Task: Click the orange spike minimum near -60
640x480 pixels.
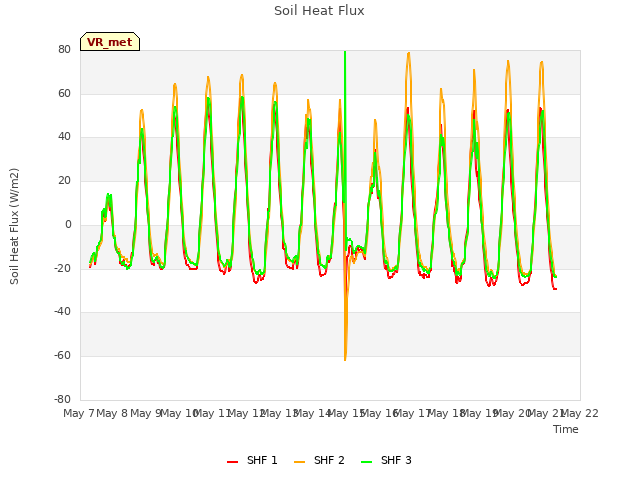Action: tap(345, 359)
